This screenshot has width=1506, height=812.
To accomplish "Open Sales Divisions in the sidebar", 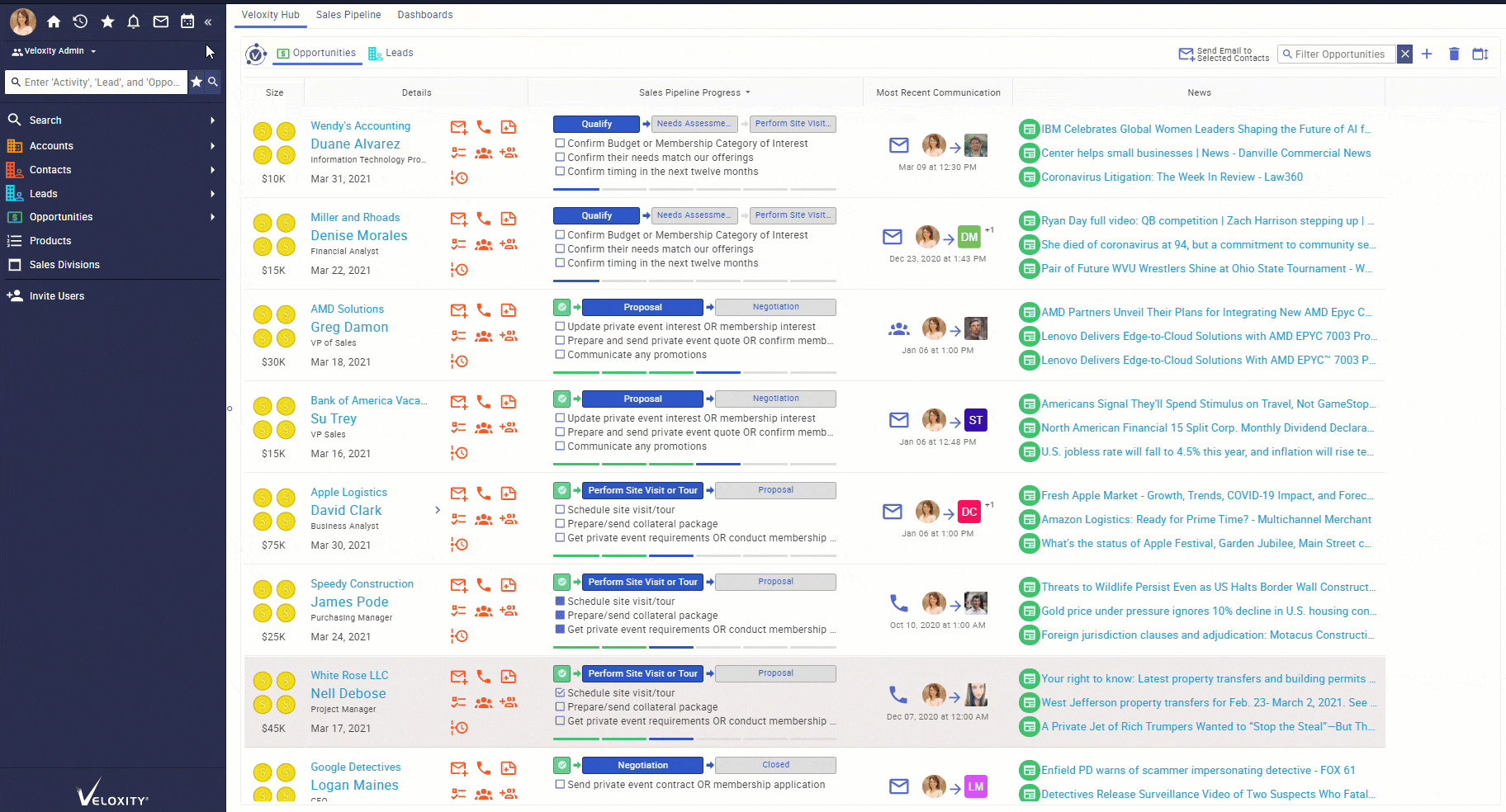I will pos(64,265).
